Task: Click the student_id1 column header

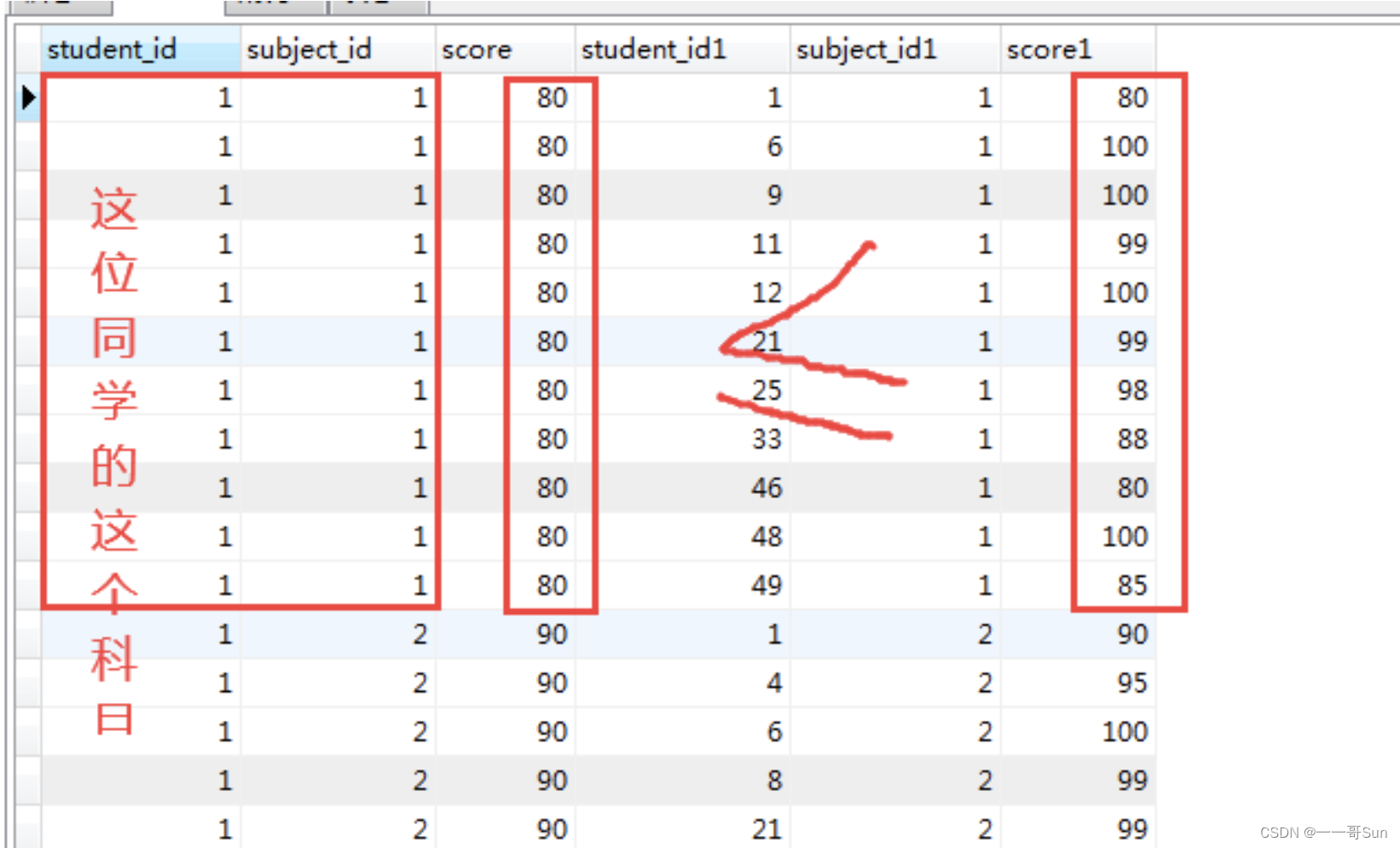Action: click(682, 49)
